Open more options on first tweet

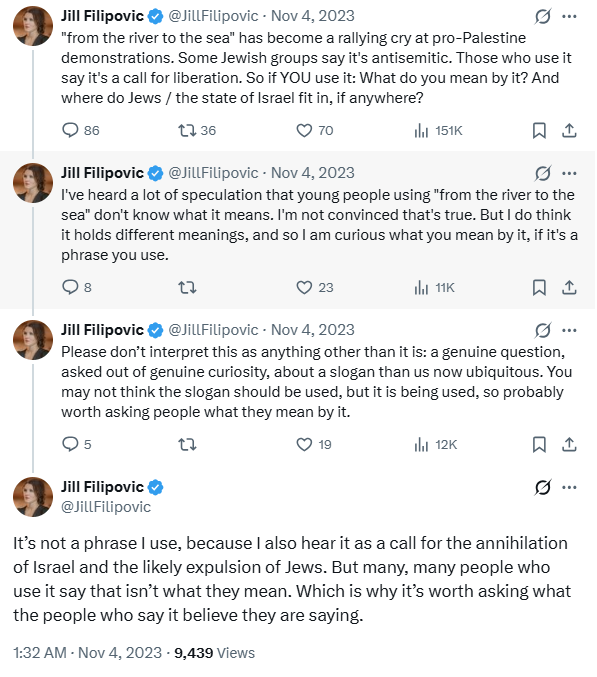point(569,16)
